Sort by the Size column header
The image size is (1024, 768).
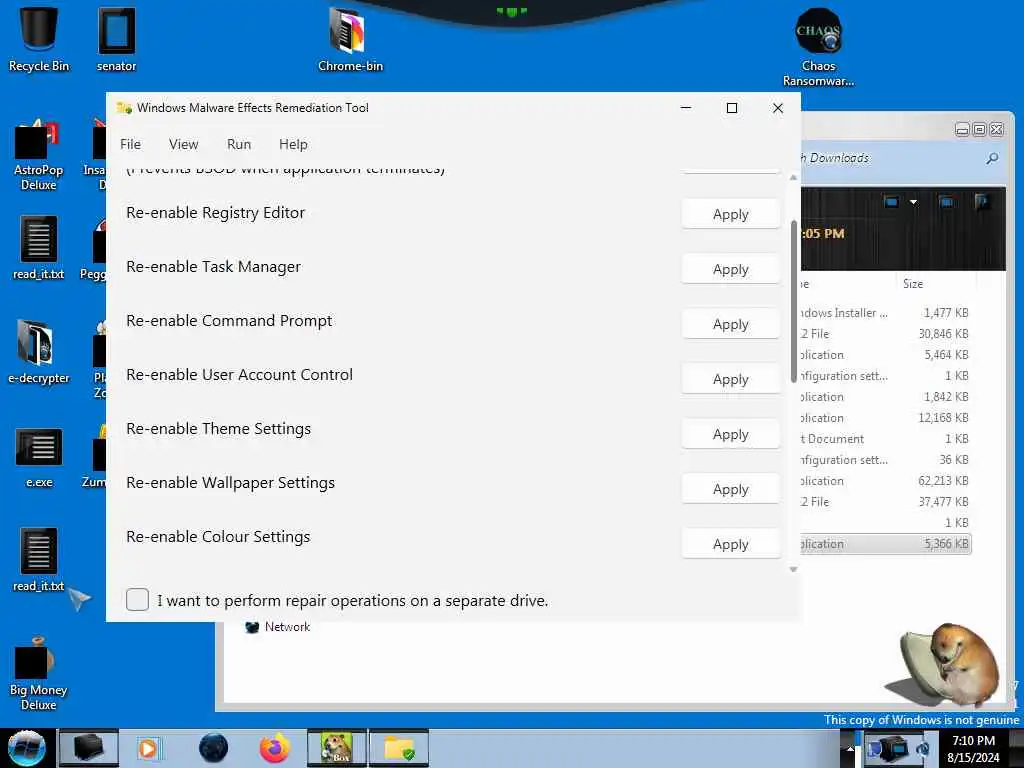click(x=913, y=284)
